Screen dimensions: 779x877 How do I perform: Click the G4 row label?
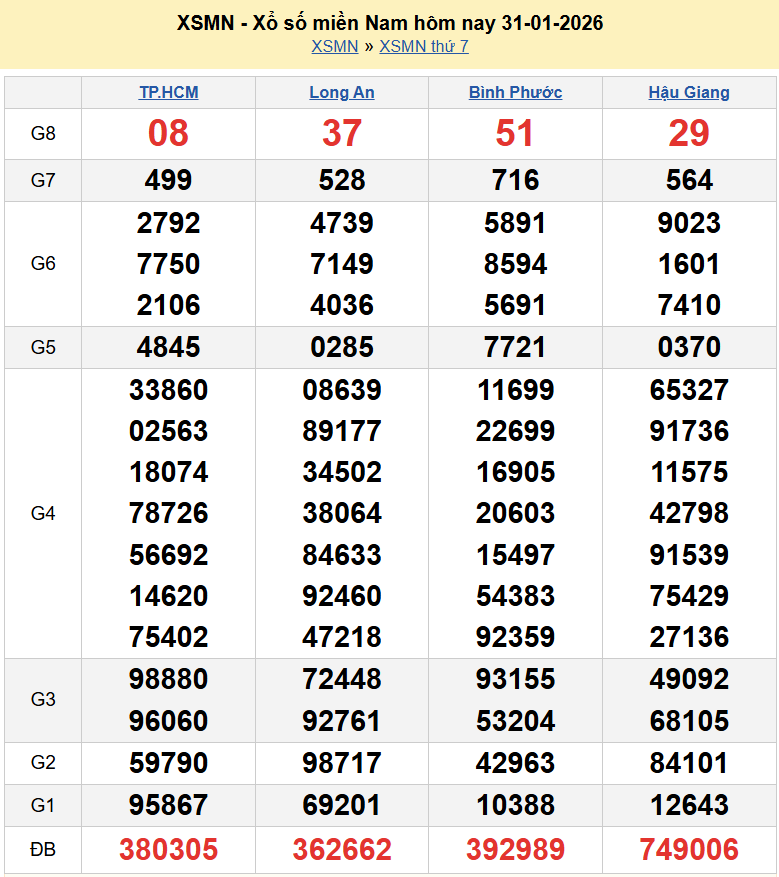tap(43, 513)
